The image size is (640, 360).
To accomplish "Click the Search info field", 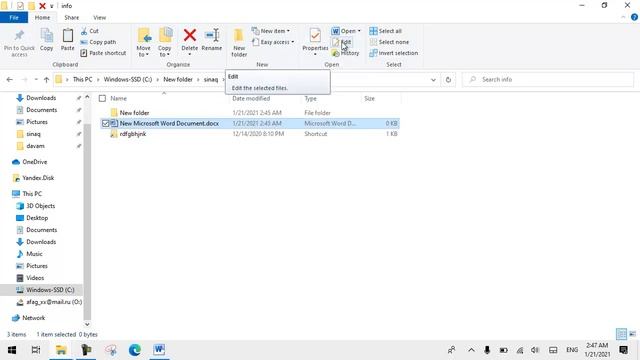I will (x=548, y=80).
